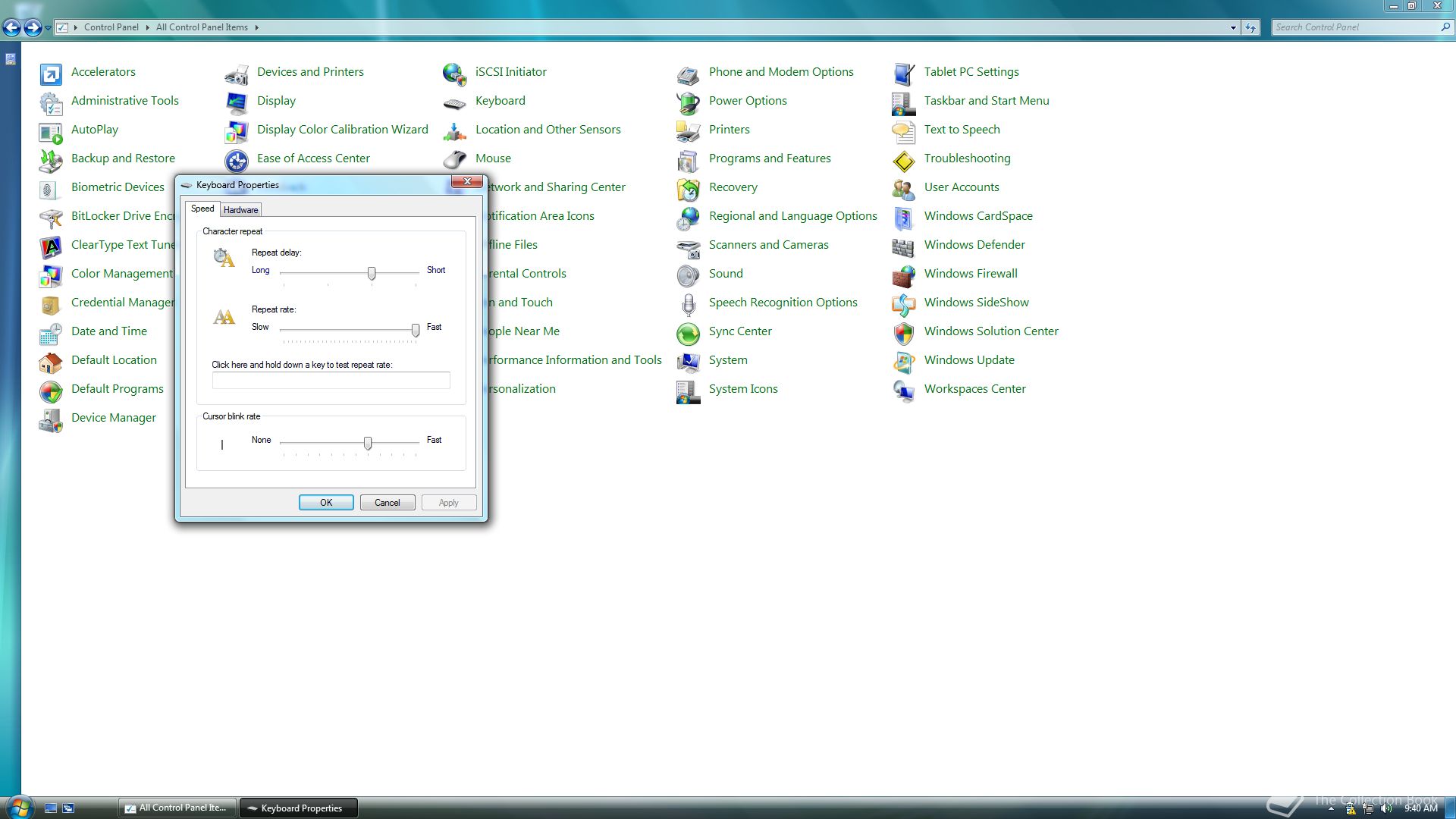The width and height of the screenshot is (1456, 819).
Task: Open the Default Programs link
Action: click(x=117, y=389)
